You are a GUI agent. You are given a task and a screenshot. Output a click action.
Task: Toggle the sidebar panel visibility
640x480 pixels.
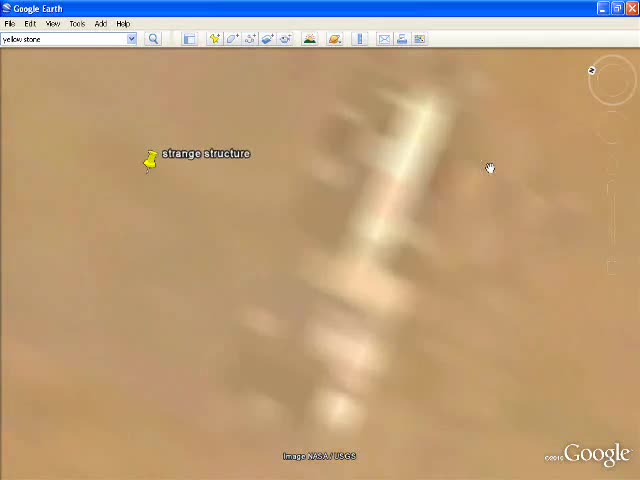(x=189, y=39)
